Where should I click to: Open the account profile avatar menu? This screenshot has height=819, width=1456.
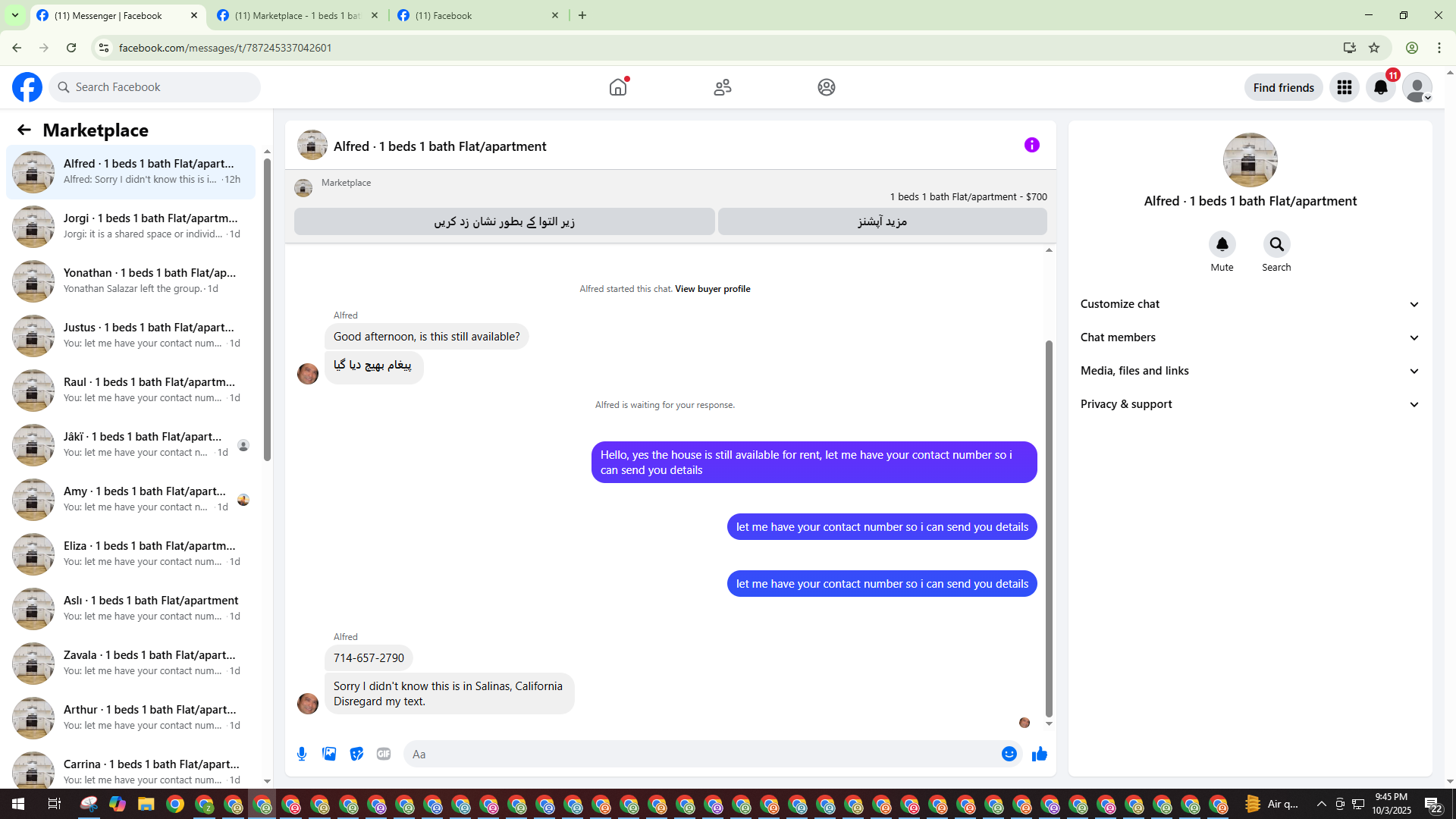point(1417,87)
